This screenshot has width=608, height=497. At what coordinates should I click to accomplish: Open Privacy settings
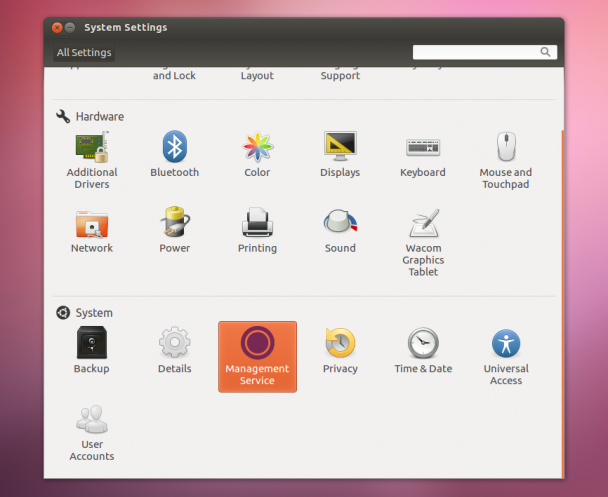pos(340,350)
